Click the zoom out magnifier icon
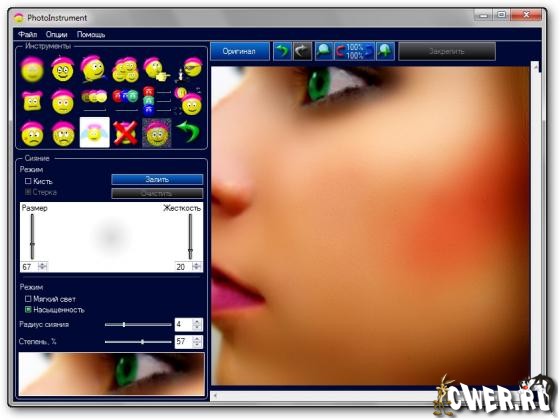The width and height of the screenshot is (560, 420). [324, 51]
